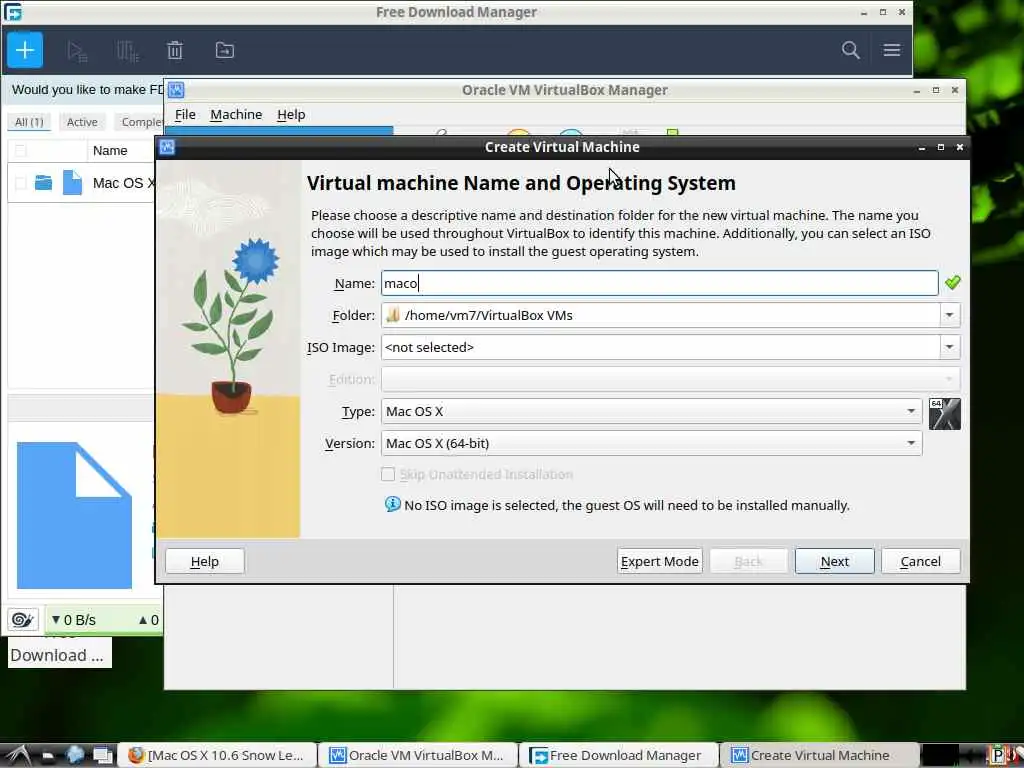This screenshot has height=768, width=1024.
Task: Select the Active tab in FDM
Action: pyautogui.click(x=82, y=122)
